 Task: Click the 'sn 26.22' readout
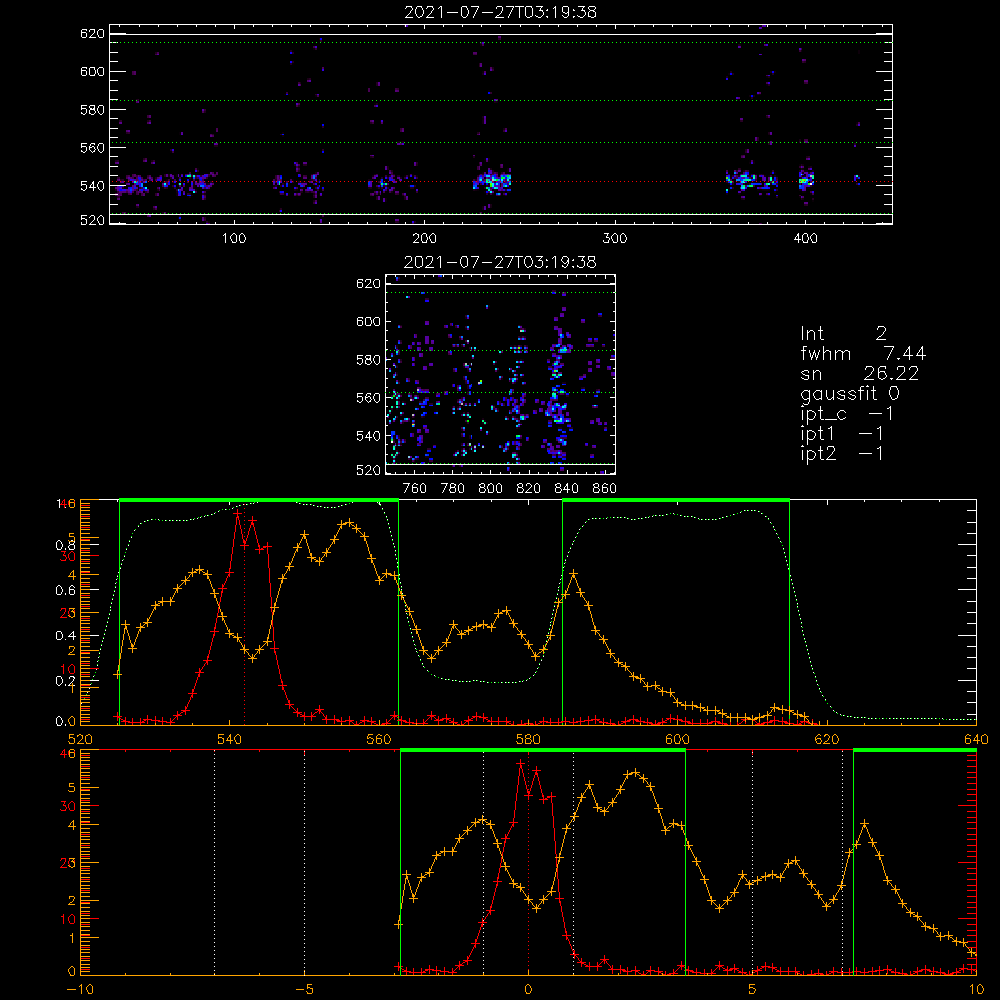pyautogui.click(x=859, y=373)
